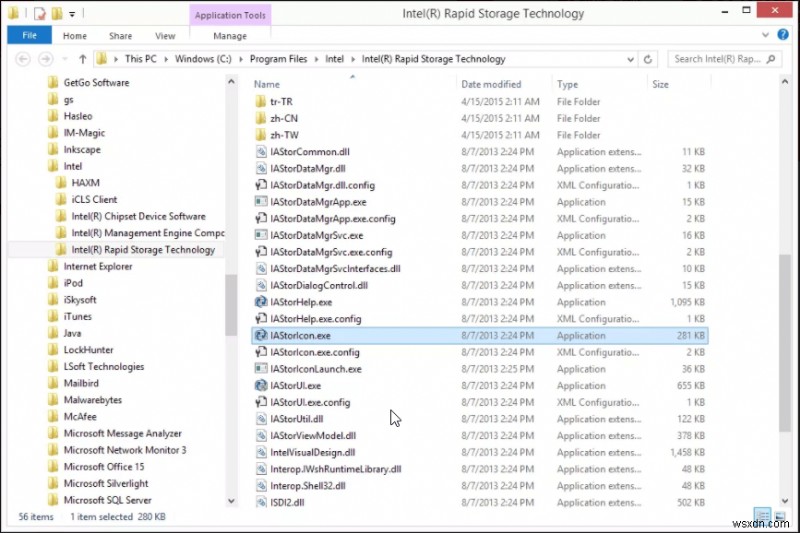Viewport: 800px width, 533px height.
Task: Open the address bar history dropdown
Action: (631, 59)
